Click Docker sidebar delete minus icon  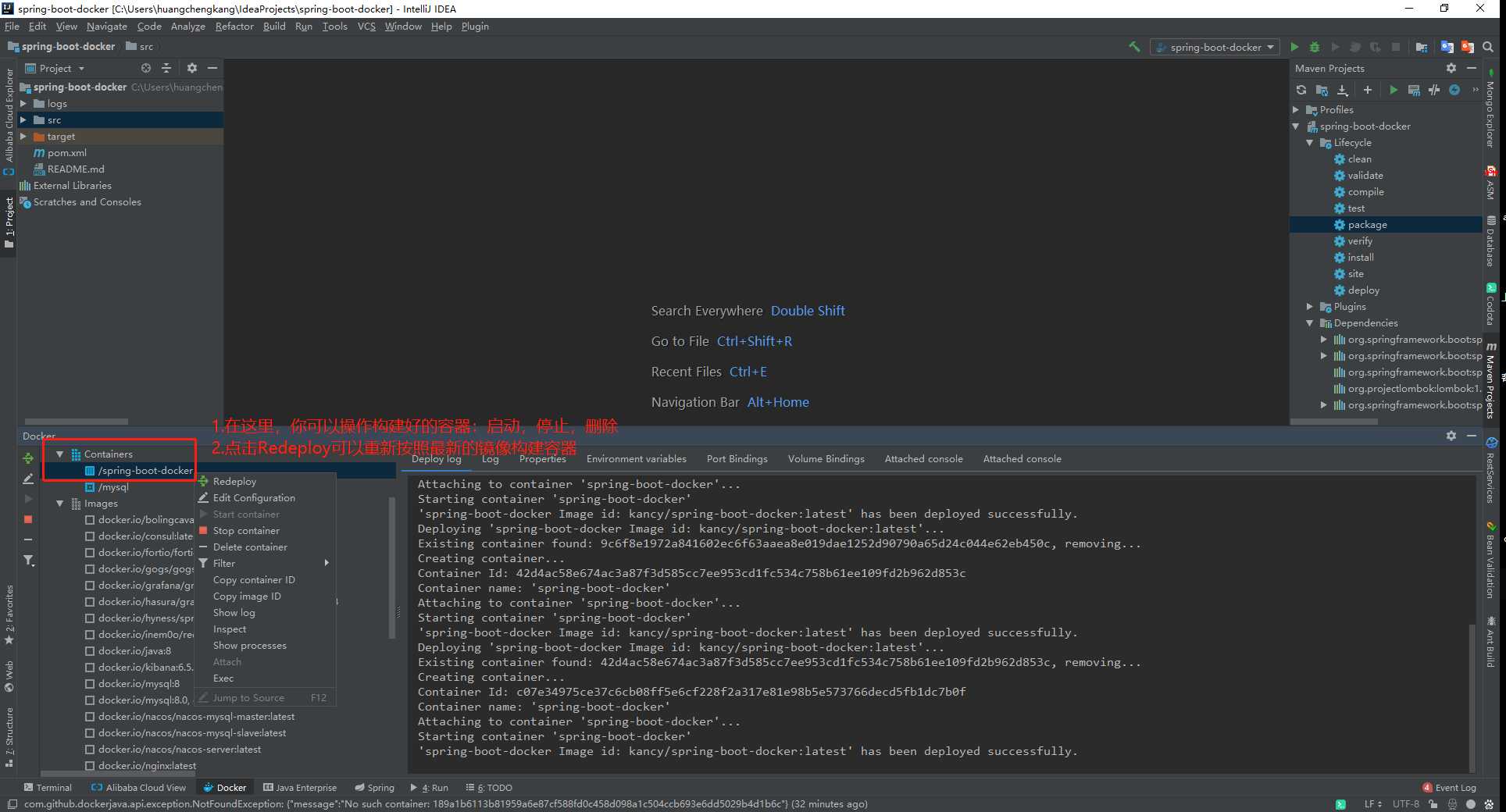28,540
